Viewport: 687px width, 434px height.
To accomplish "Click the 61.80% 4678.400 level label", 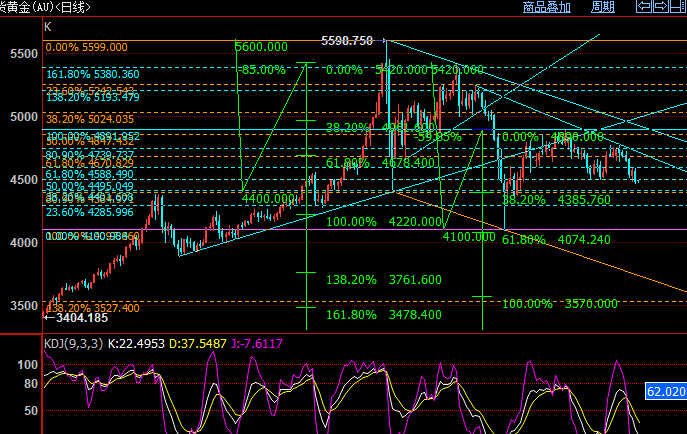I will pos(380,163).
